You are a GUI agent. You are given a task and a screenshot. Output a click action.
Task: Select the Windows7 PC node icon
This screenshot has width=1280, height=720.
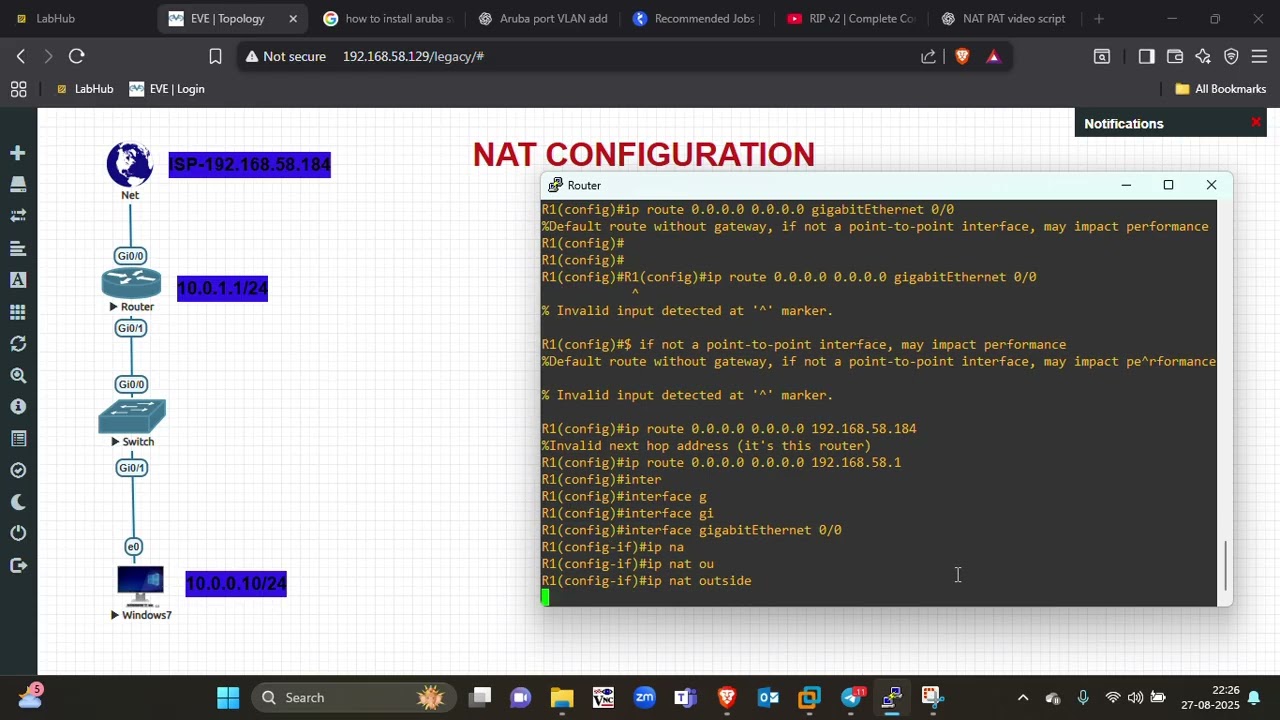pyautogui.click(x=140, y=586)
